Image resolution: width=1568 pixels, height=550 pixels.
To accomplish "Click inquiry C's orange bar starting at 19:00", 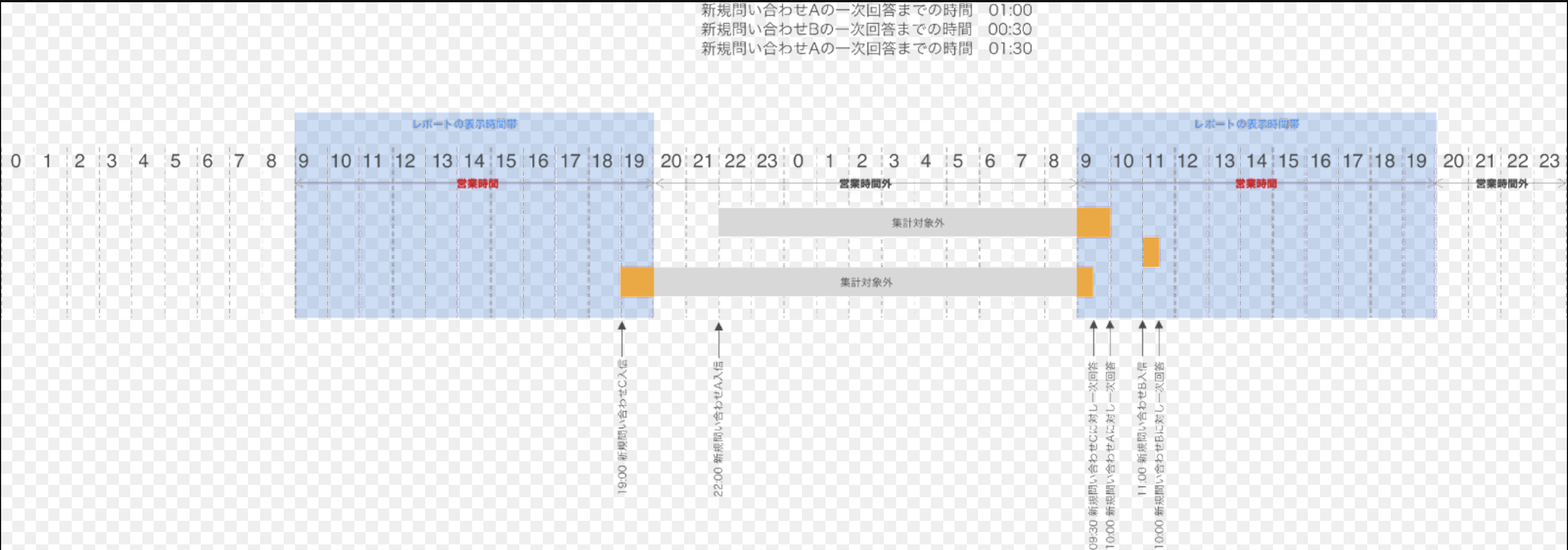I will coord(637,281).
